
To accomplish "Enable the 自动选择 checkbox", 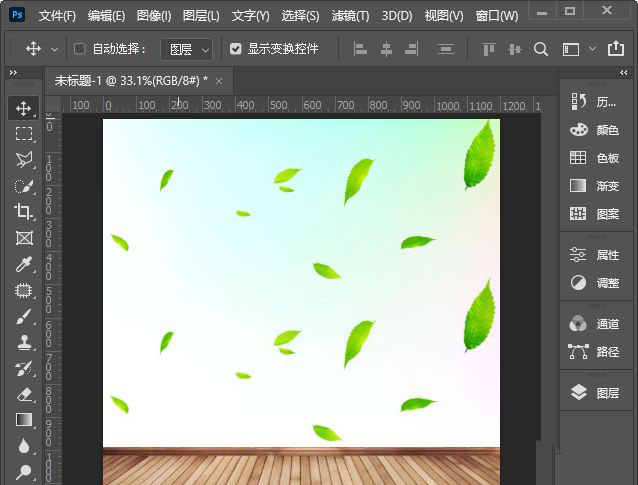I will 80,49.
